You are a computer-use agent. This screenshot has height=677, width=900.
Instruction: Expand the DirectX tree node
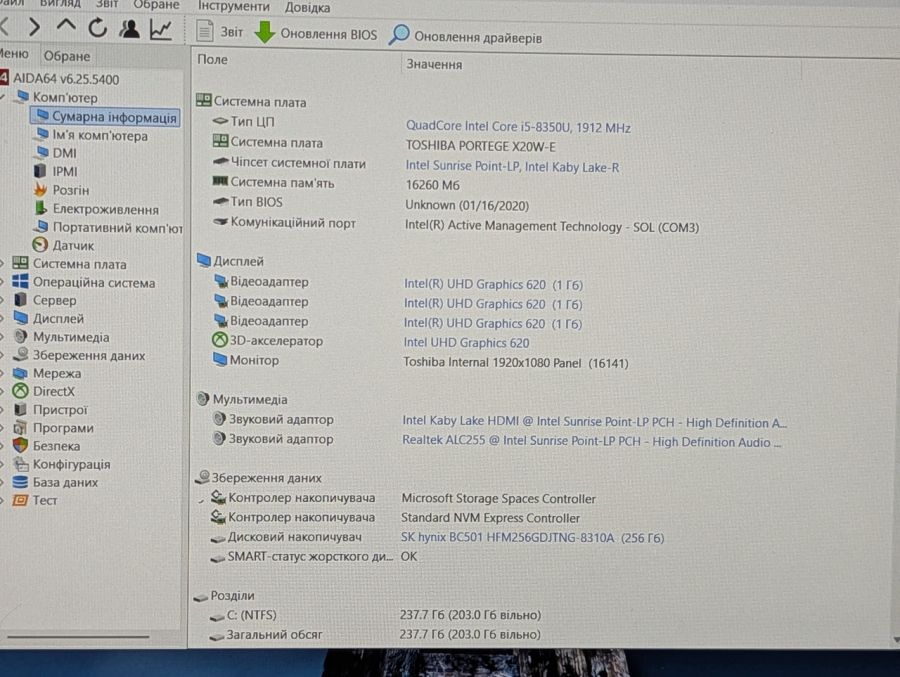click(x=44, y=392)
